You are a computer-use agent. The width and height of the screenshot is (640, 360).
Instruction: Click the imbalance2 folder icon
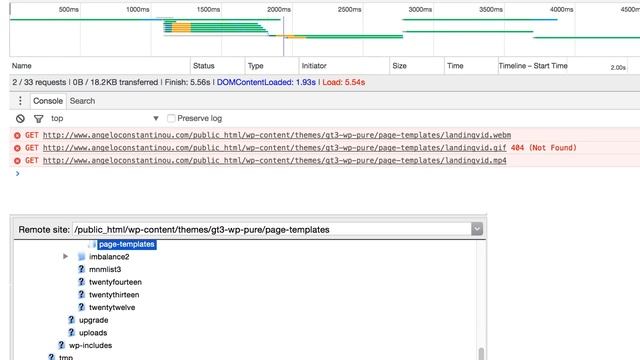[82, 257]
